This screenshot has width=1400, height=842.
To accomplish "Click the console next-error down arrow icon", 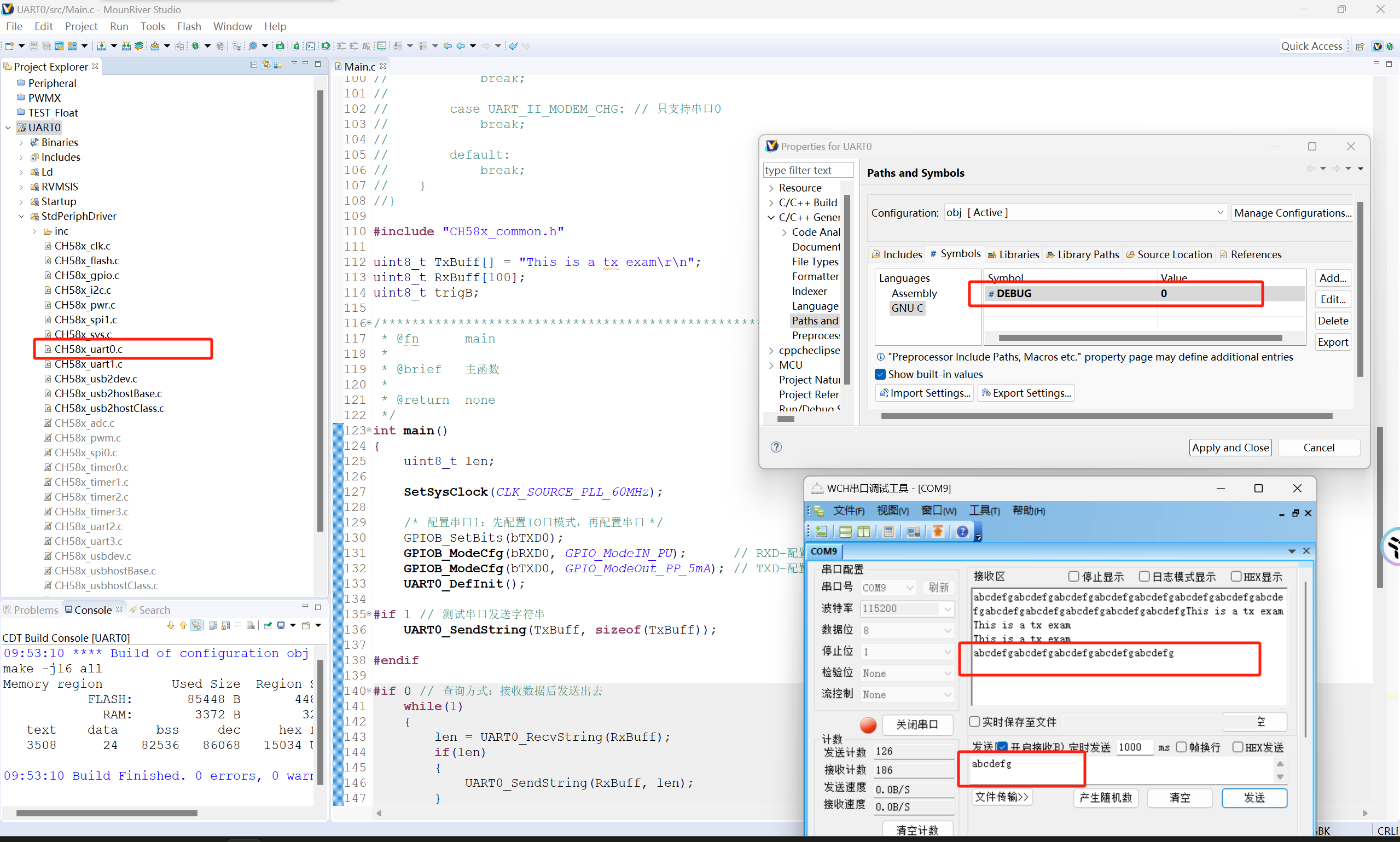I will pos(170,625).
